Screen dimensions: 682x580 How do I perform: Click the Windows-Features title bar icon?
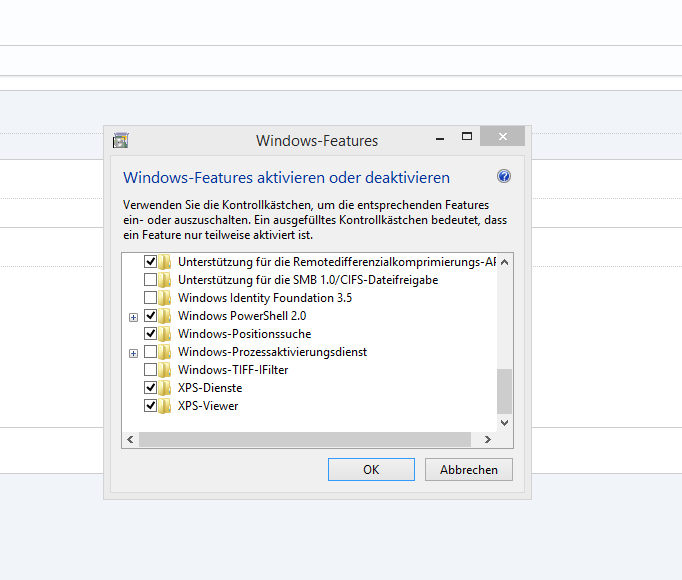pos(120,141)
